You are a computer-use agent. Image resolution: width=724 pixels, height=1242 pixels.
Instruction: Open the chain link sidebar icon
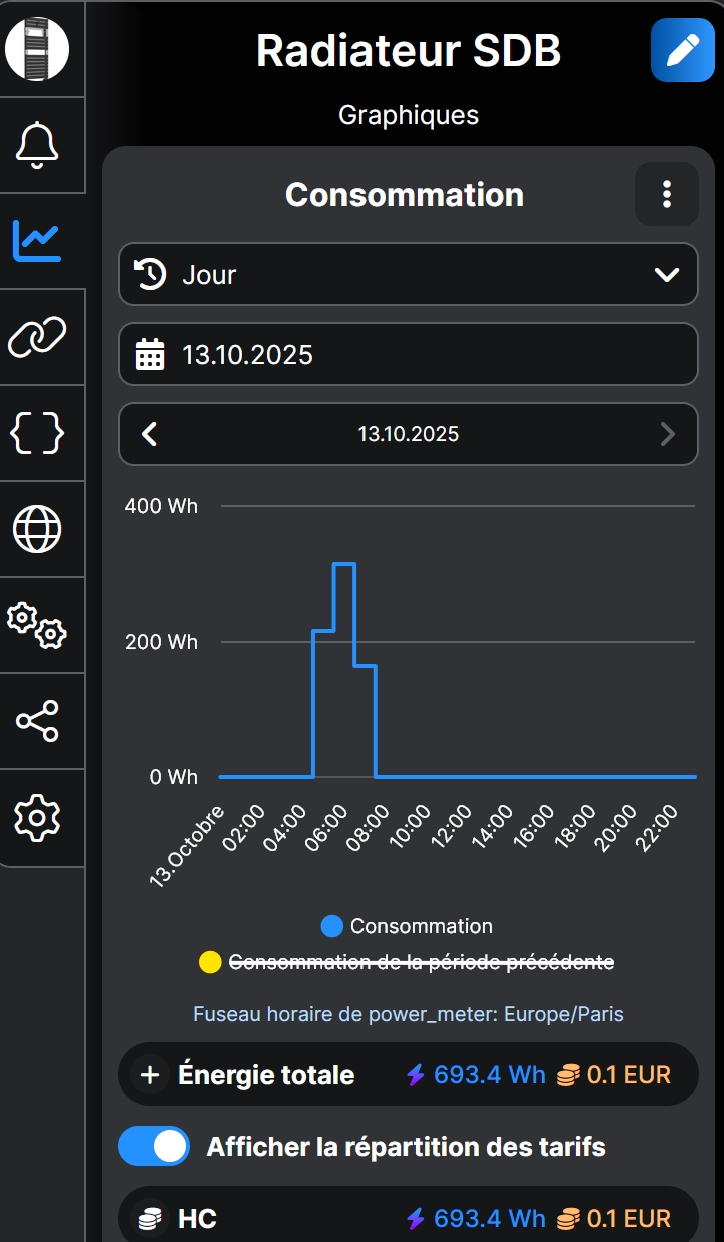click(x=38, y=337)
